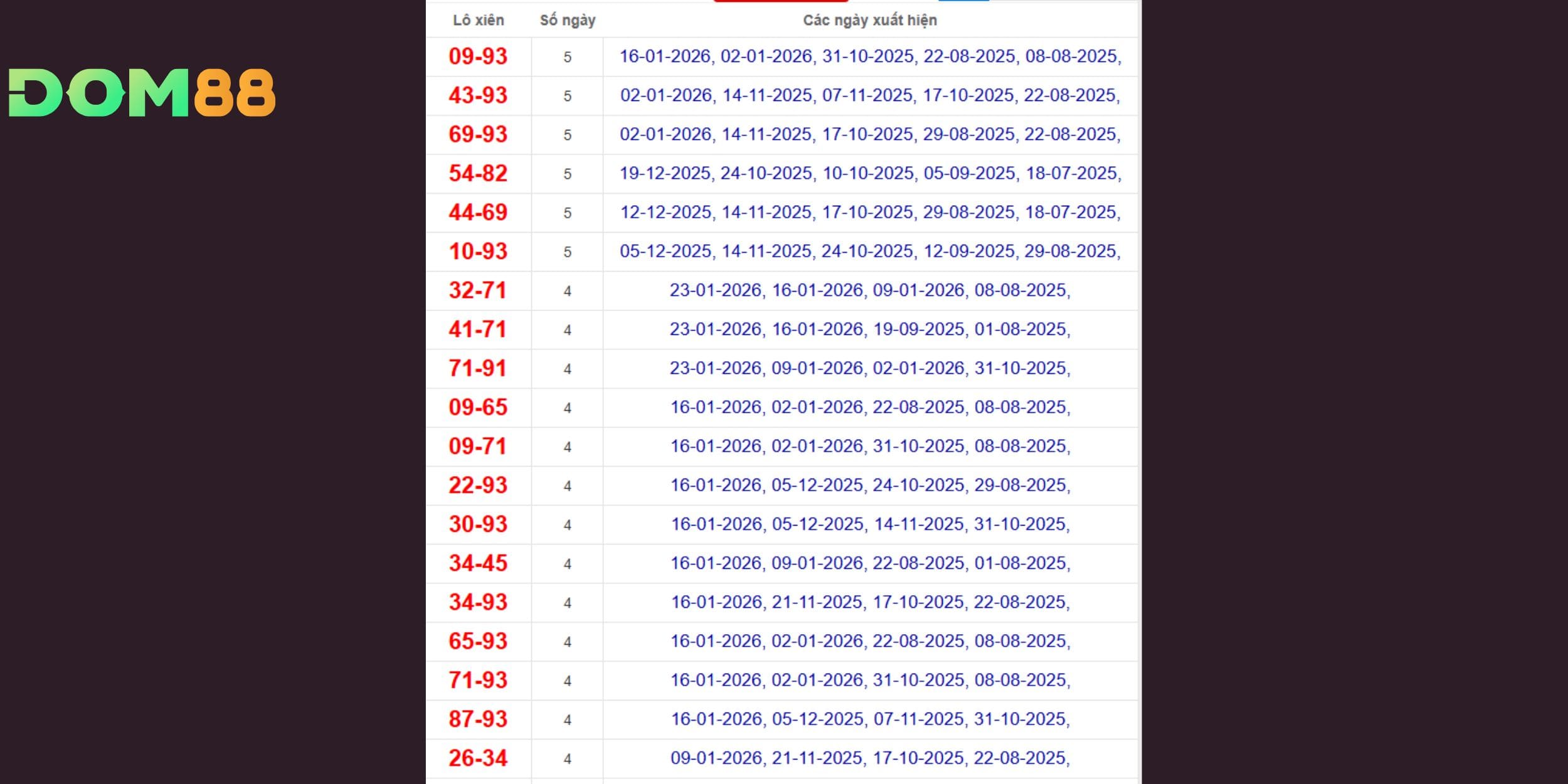Click the Lô xiên column header
This screenshot has width=1568, height=784.
pyautogui.click(x=478, y=20)
